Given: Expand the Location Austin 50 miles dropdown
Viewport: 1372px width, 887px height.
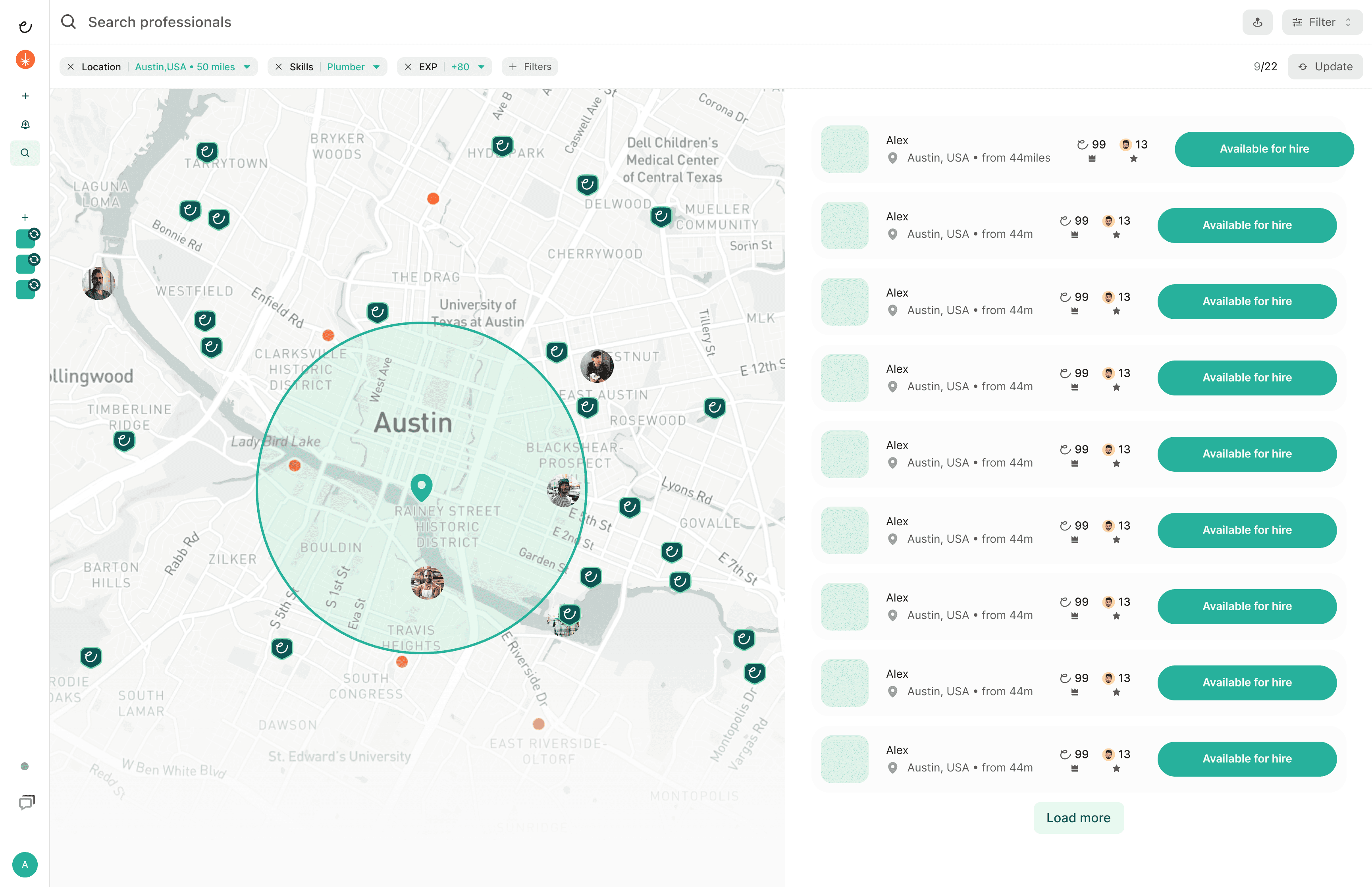Looking at the screenshot, I should pyautogui.click(x=247, y=67).
